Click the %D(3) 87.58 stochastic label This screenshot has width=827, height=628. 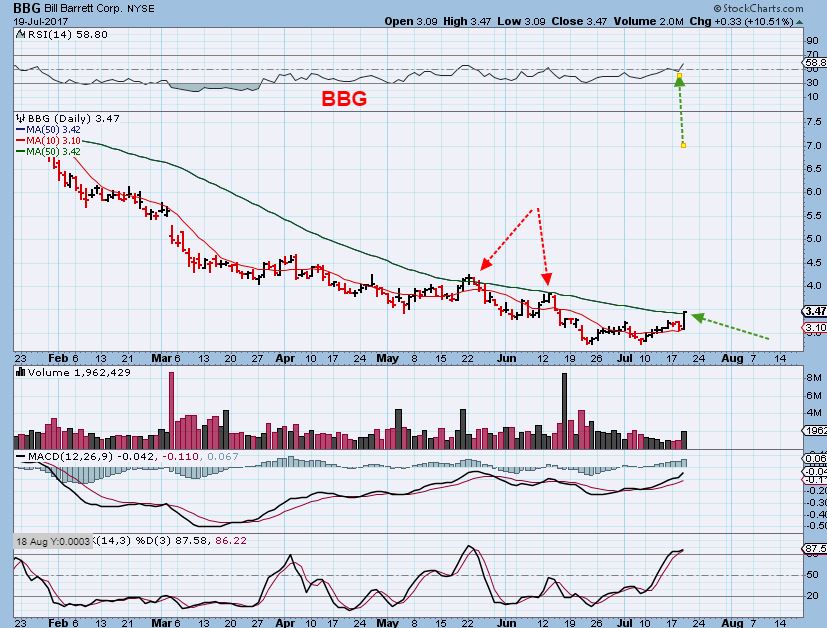coord(173,540)
